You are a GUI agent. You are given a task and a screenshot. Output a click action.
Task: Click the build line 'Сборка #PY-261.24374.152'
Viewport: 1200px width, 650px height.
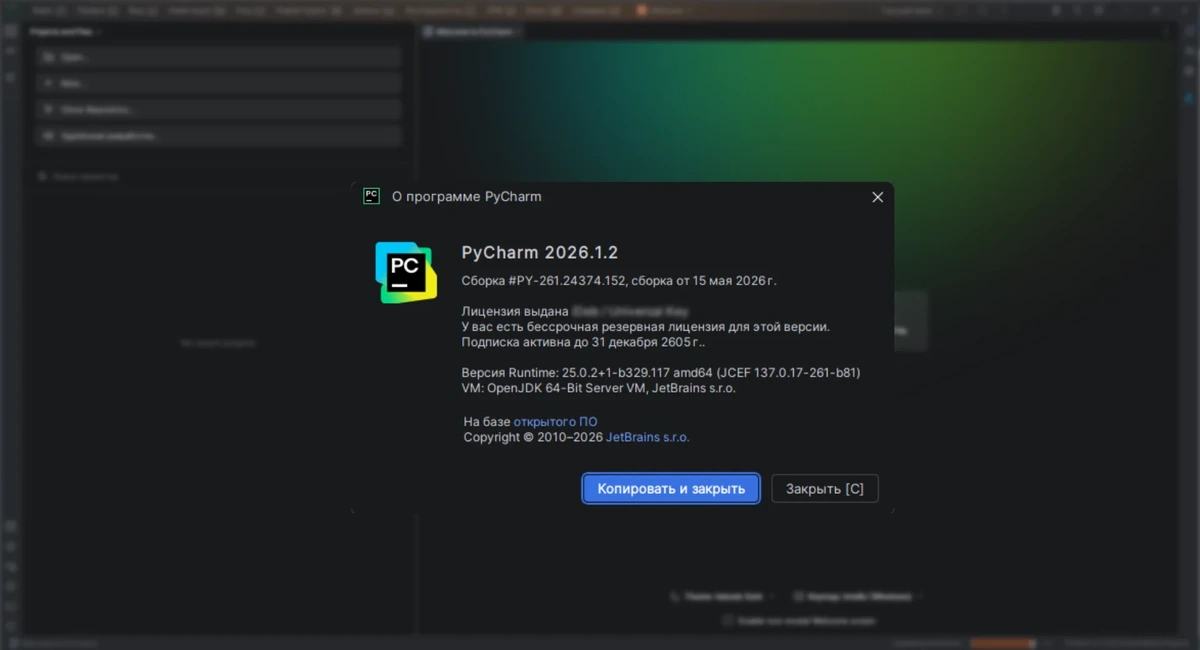619,281
